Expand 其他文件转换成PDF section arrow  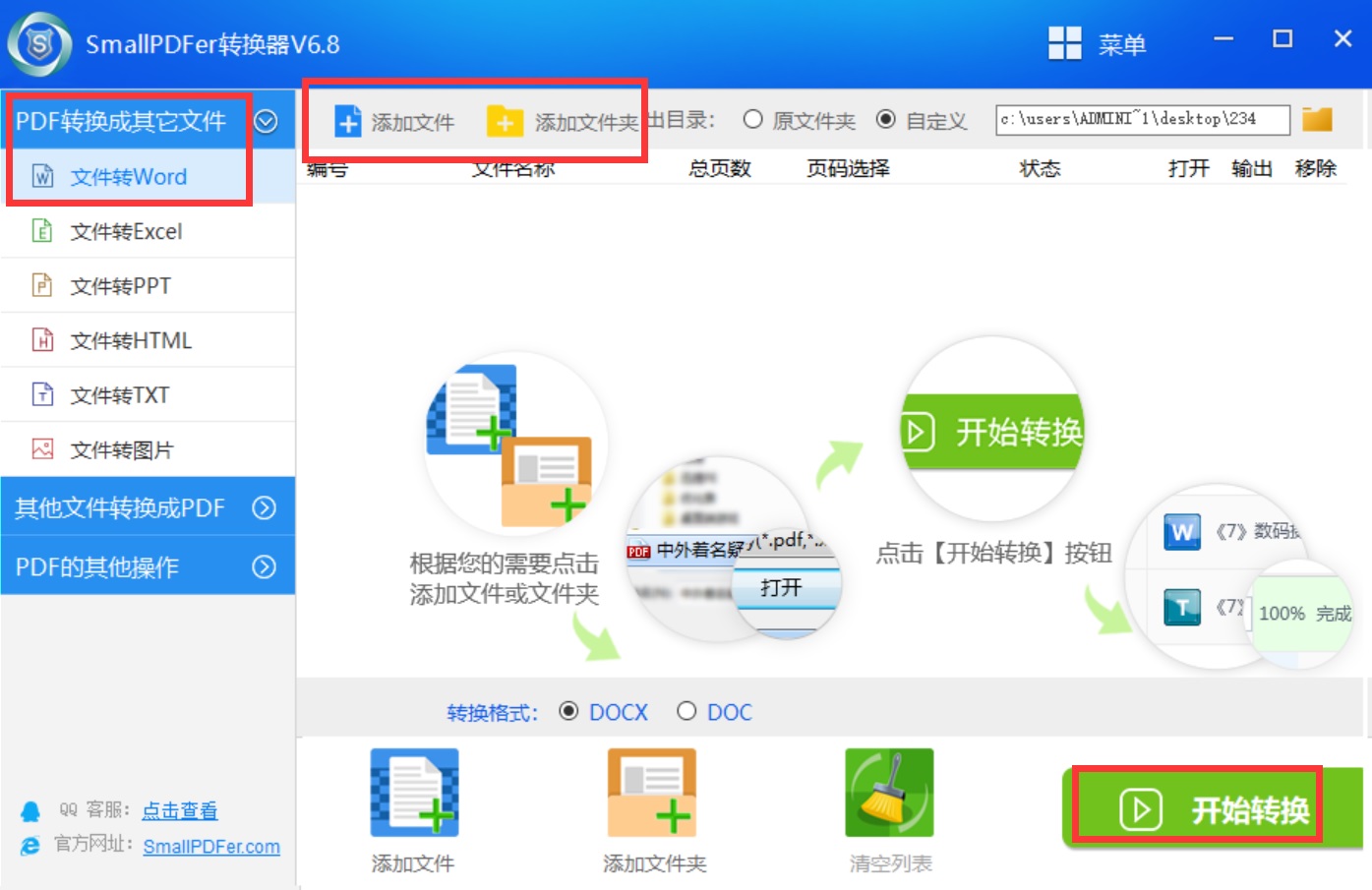point(264,507)
